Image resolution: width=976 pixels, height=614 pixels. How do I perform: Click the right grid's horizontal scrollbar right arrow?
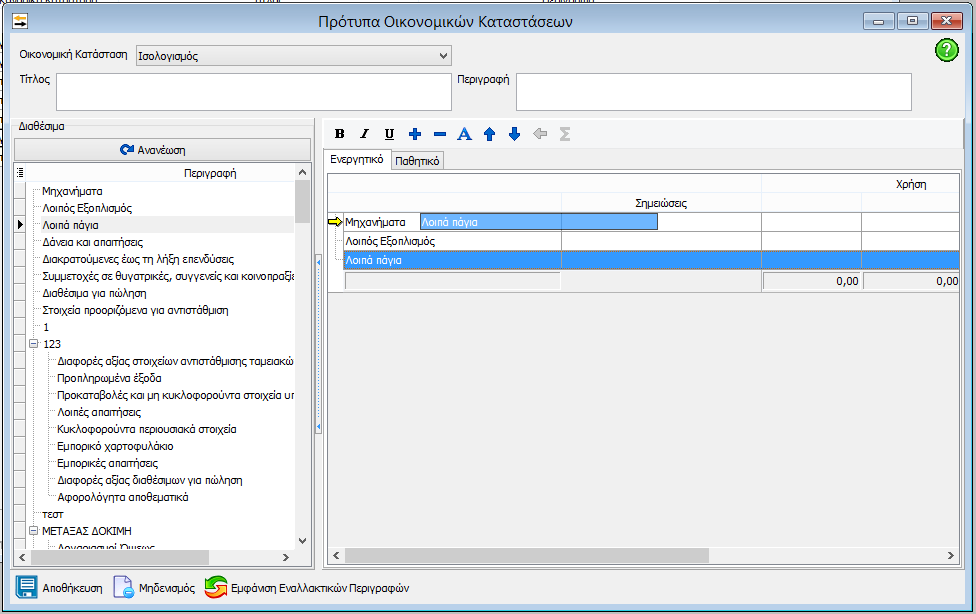pyautogui.click(x=950, y=555)
